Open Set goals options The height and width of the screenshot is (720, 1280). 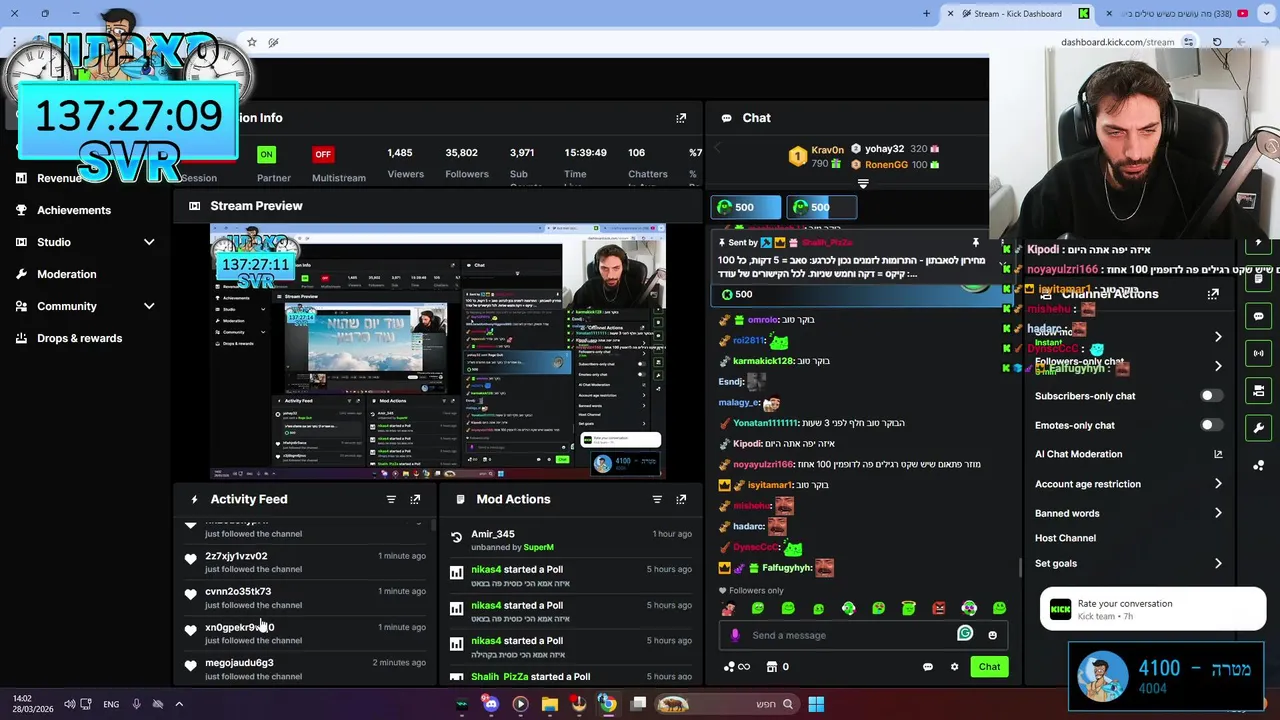coord(1128,563)
